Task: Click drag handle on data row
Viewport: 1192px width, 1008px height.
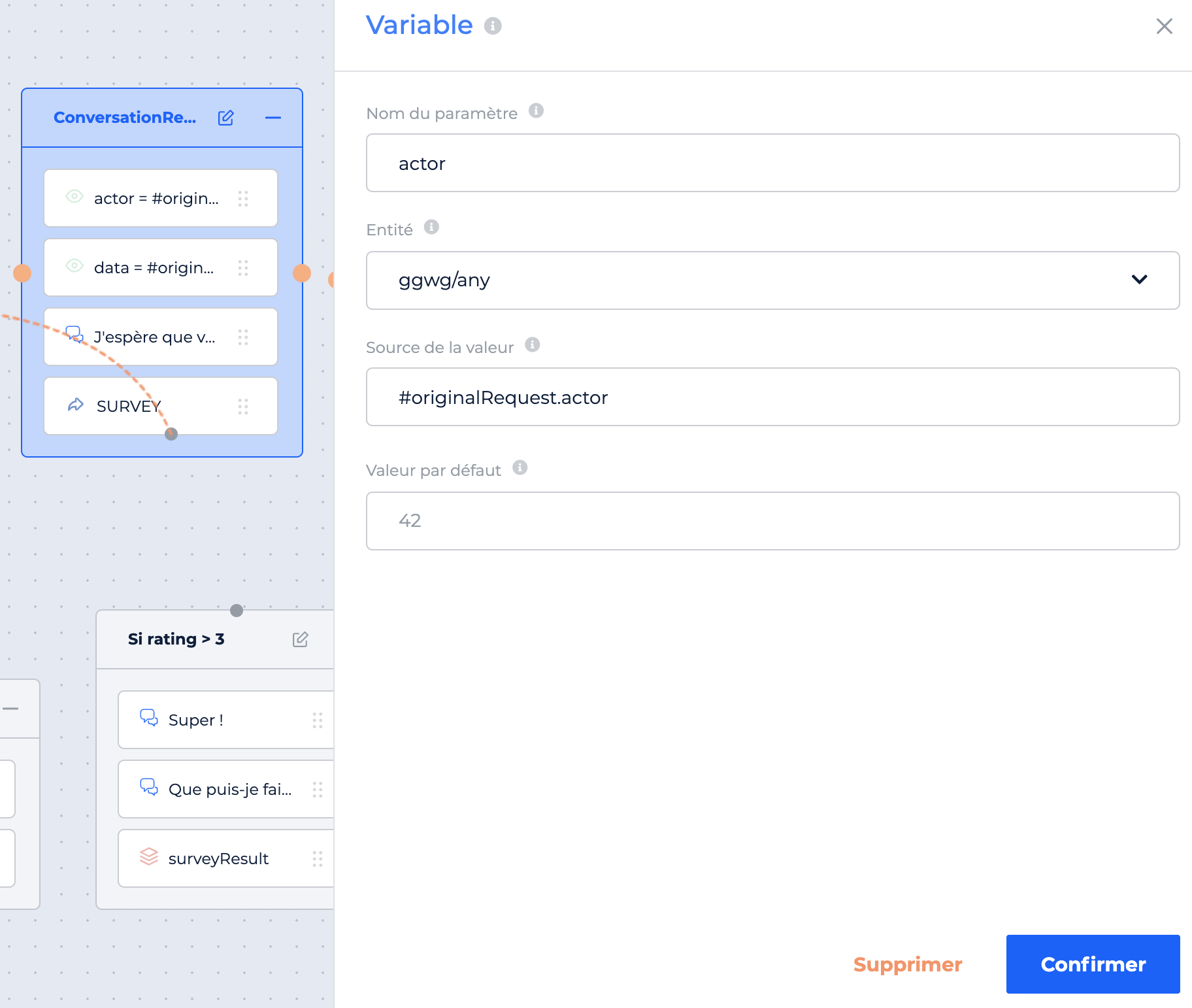Action: click(243, 268)
